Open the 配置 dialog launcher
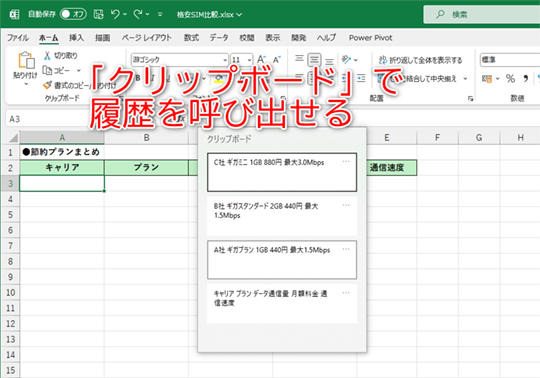The width and height of the screenshot is (540, 378). (x=470, y=99)
